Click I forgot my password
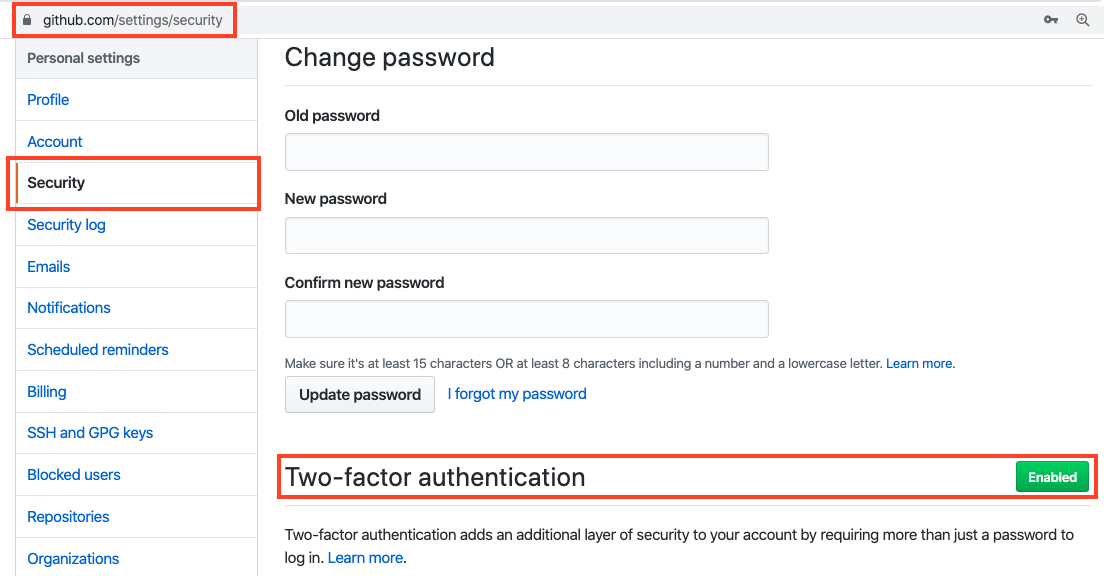The image size is (1104, 576). click(516, 393)
